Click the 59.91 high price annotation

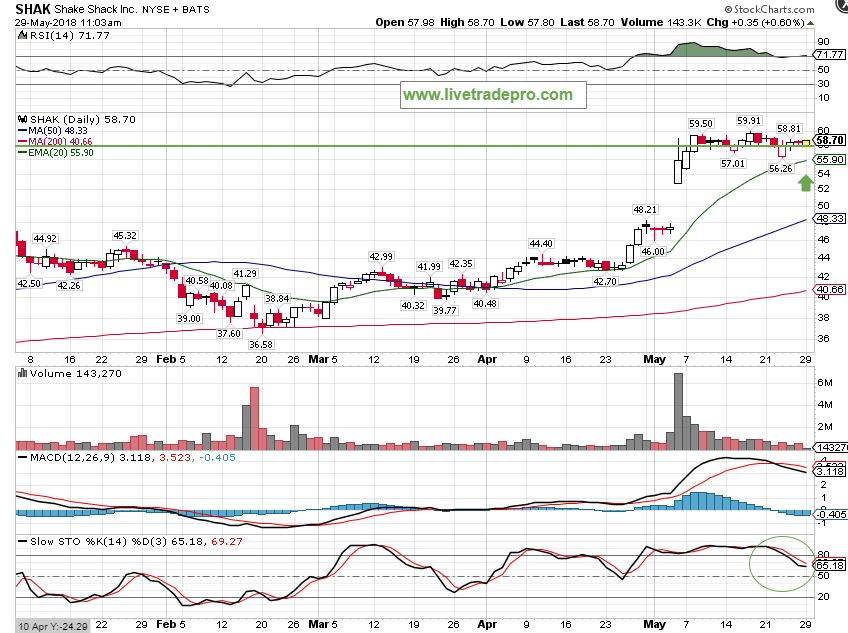[749, 120]
